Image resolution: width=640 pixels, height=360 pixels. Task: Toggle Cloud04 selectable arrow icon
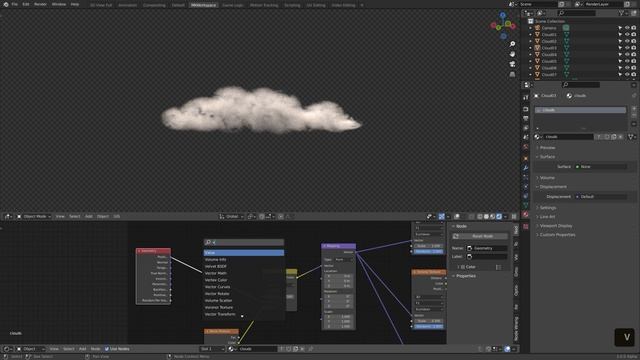620,55
